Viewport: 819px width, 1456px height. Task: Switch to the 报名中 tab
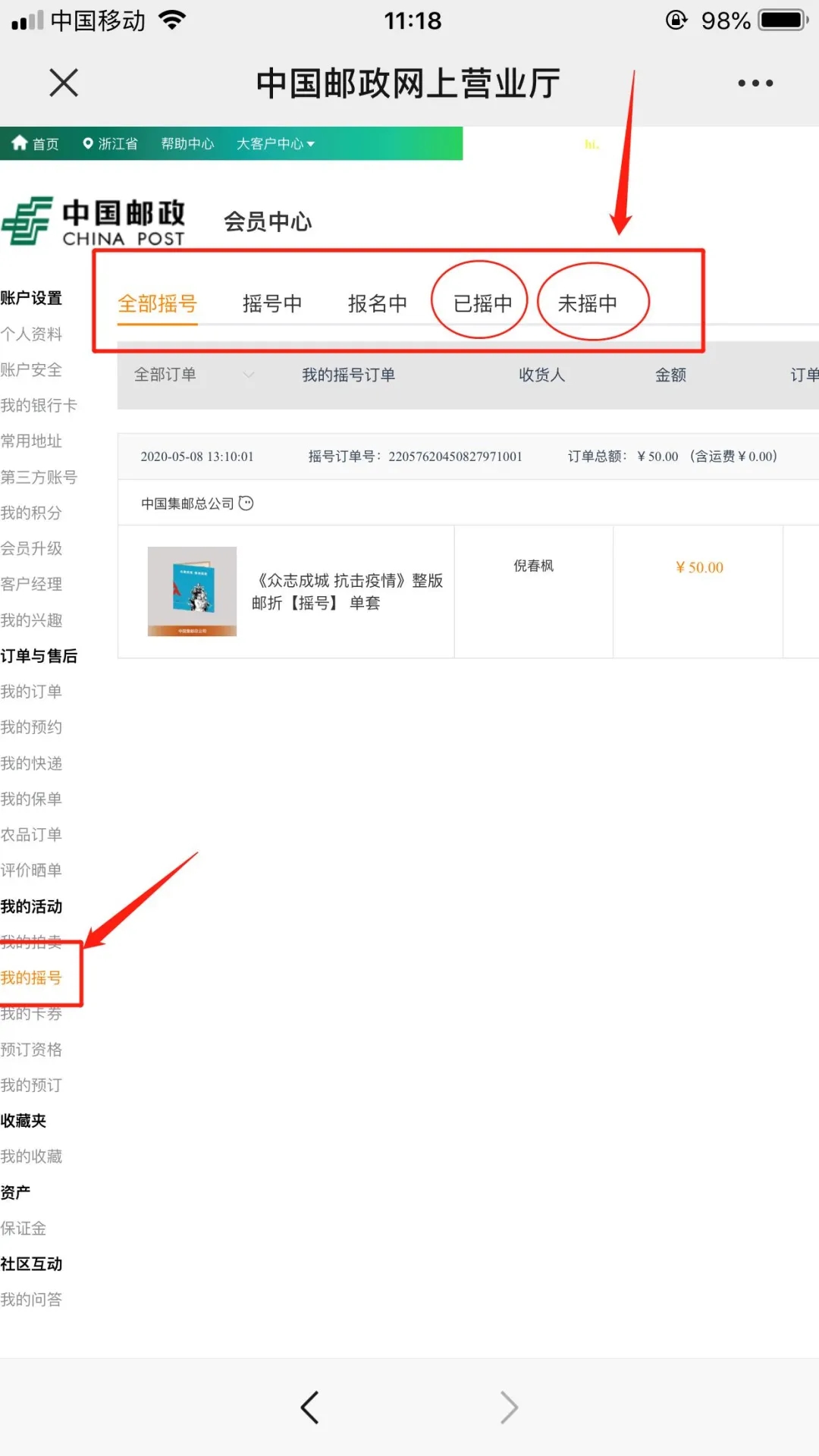coord(378,303)
